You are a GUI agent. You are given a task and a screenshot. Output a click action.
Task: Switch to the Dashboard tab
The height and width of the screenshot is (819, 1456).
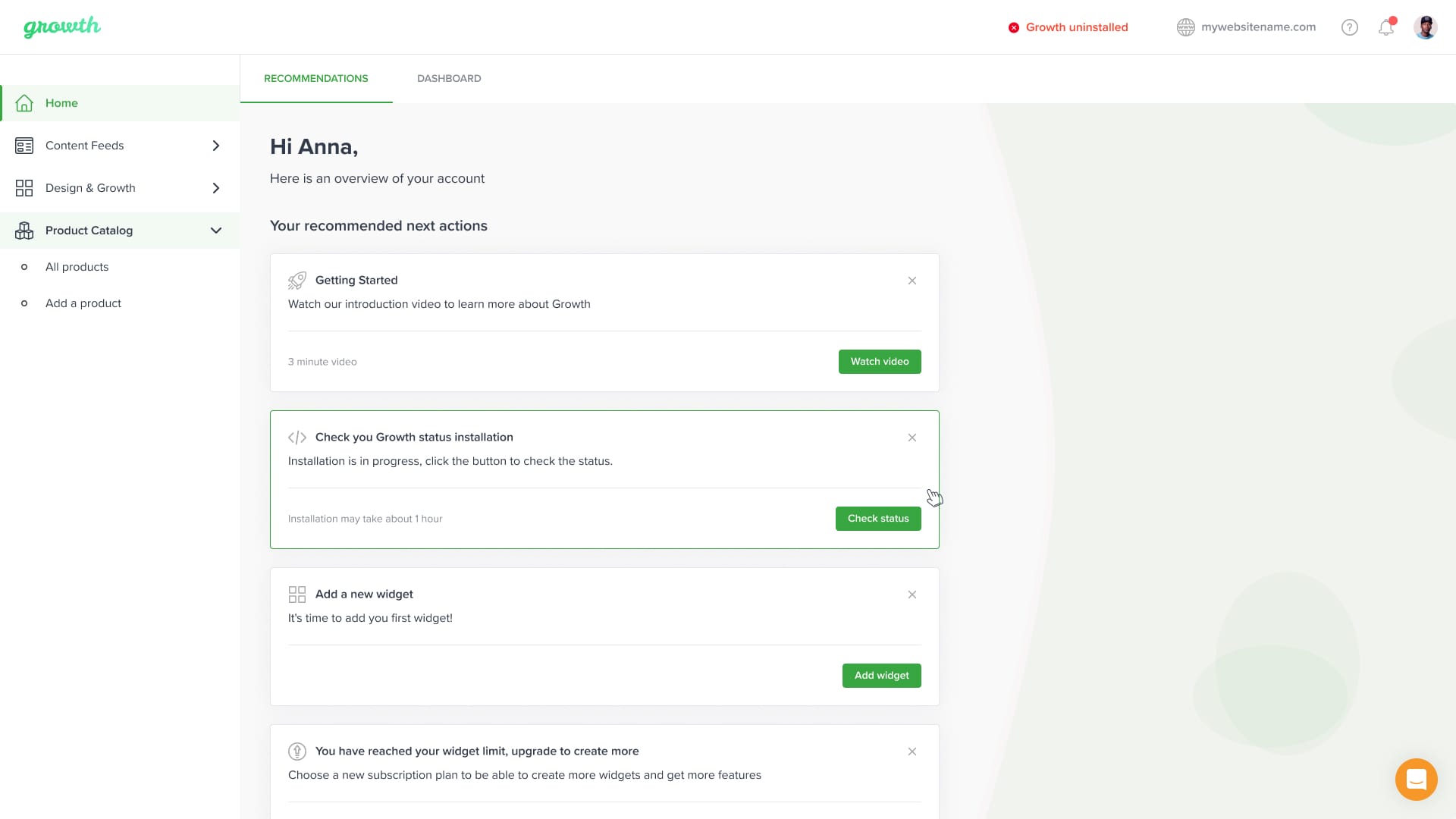(449, 78)
